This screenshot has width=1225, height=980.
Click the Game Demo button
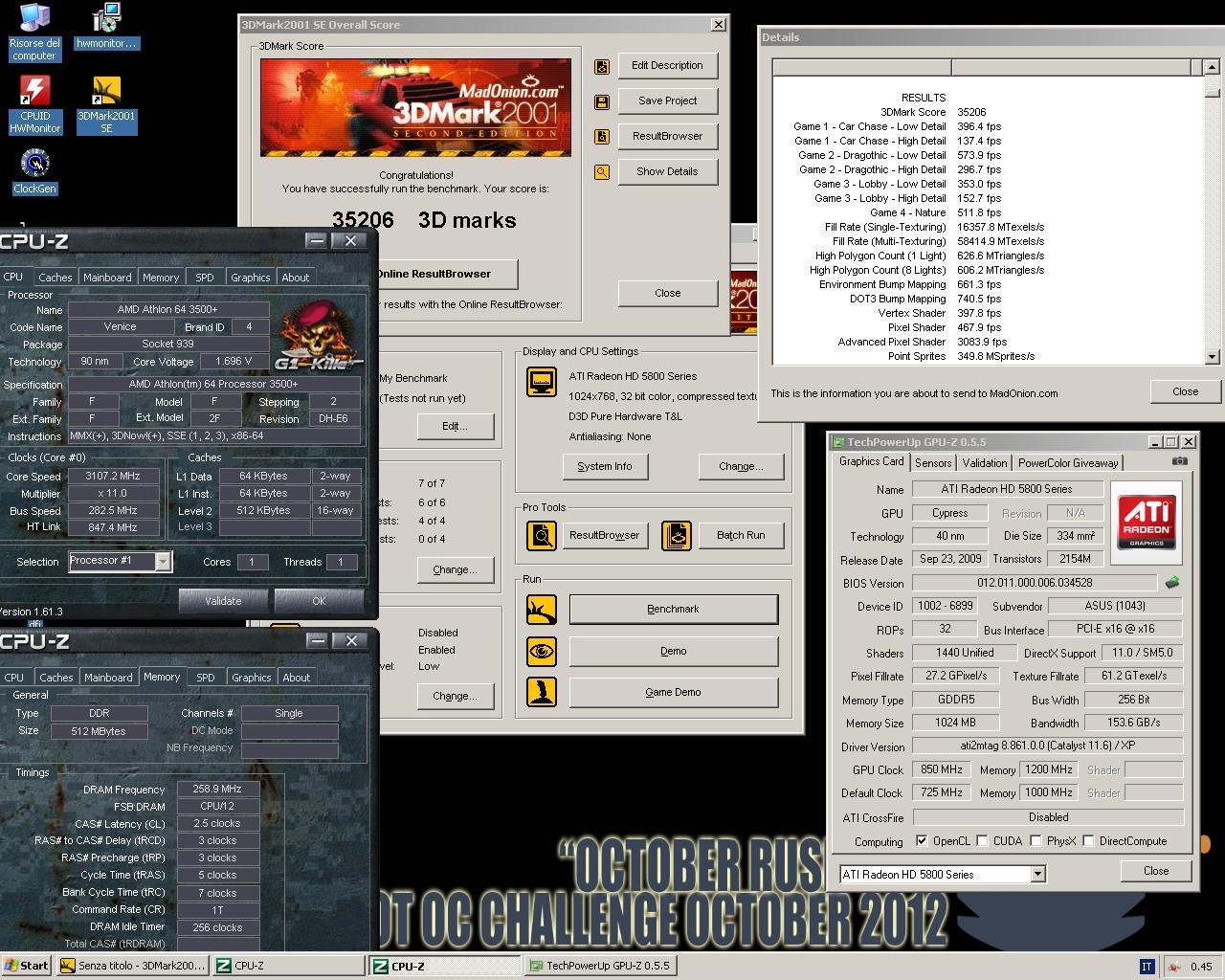(673, 692)
